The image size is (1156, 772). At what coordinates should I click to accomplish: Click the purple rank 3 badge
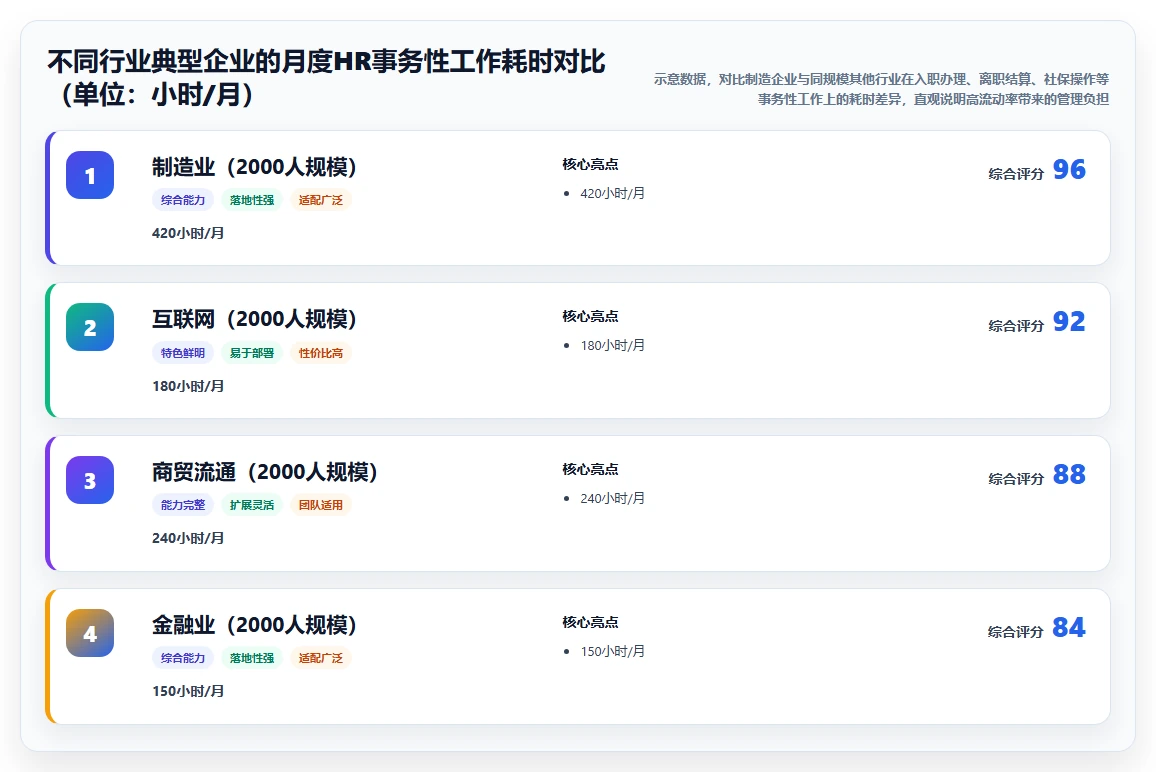pyautogui.click(x=90, y=481)
